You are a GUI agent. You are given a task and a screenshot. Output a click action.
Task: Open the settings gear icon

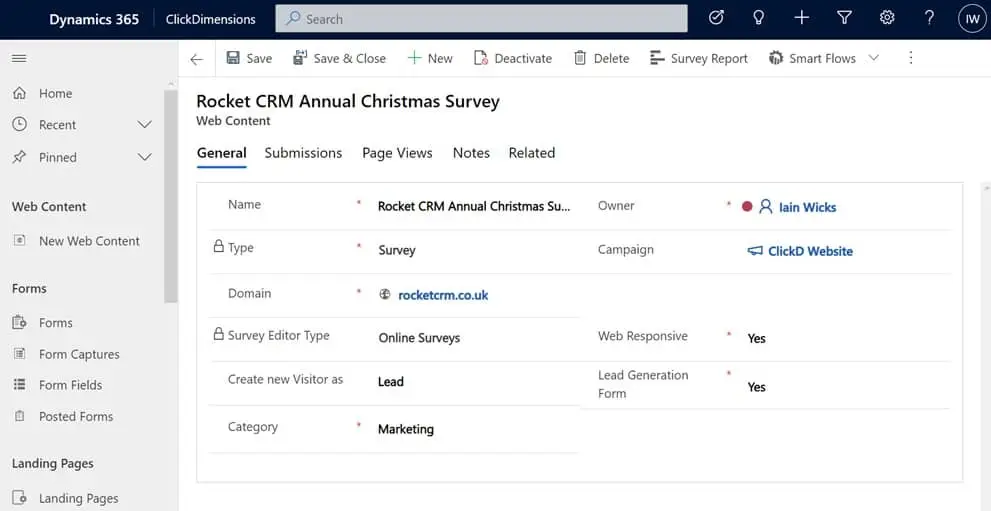tap(887, 18)
